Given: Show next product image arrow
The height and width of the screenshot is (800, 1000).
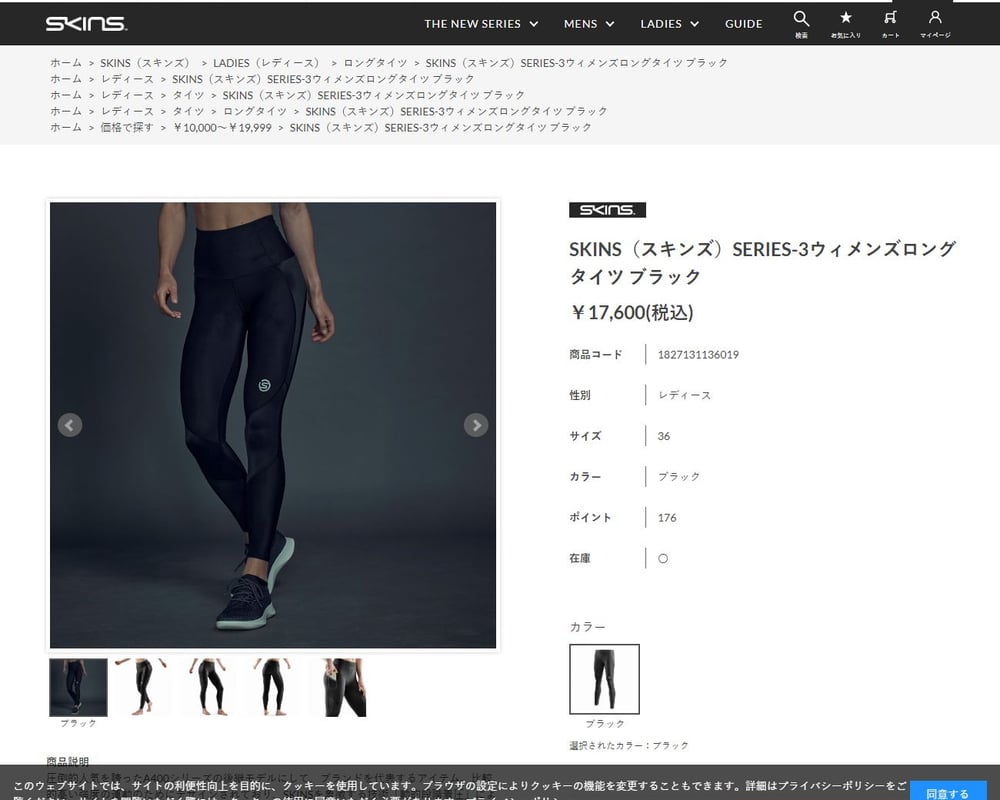Looking at the screenshot, I should click(x=476, y=425).
